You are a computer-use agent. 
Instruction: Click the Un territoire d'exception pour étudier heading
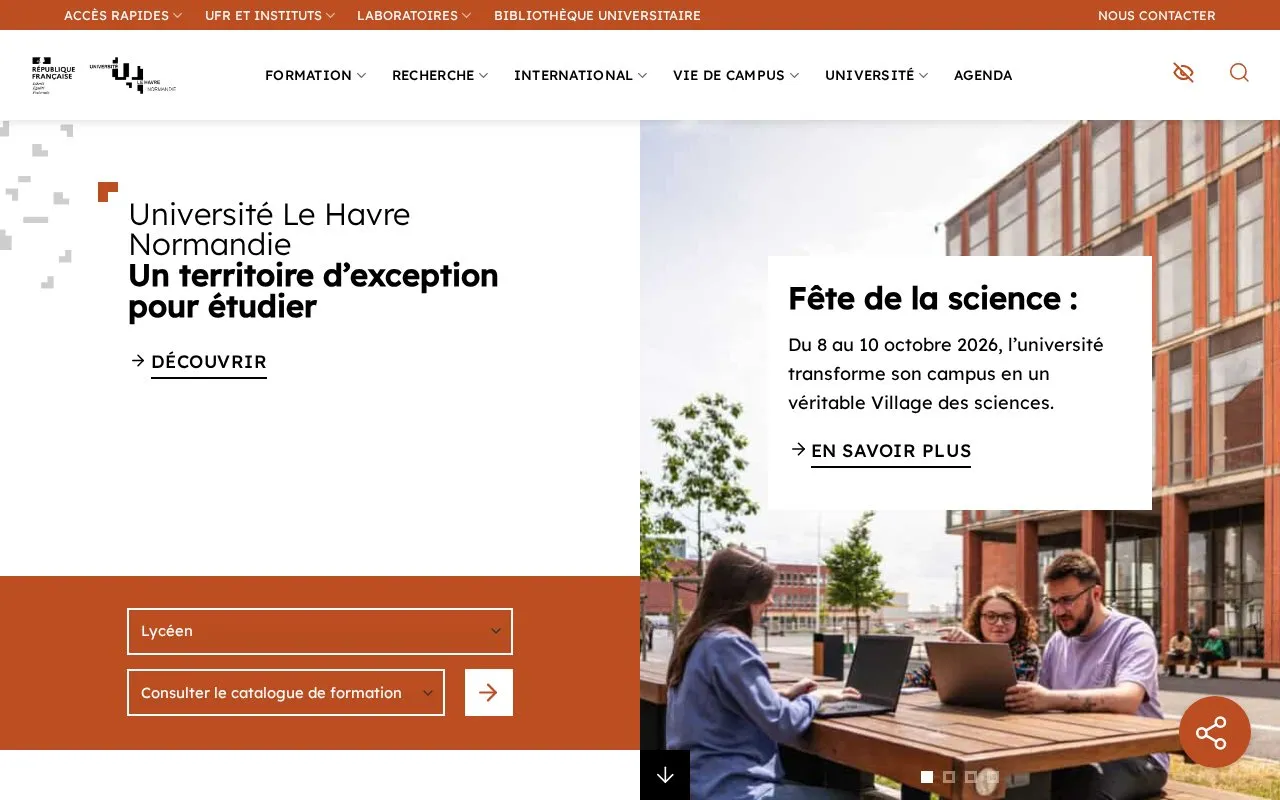(313, 291)
